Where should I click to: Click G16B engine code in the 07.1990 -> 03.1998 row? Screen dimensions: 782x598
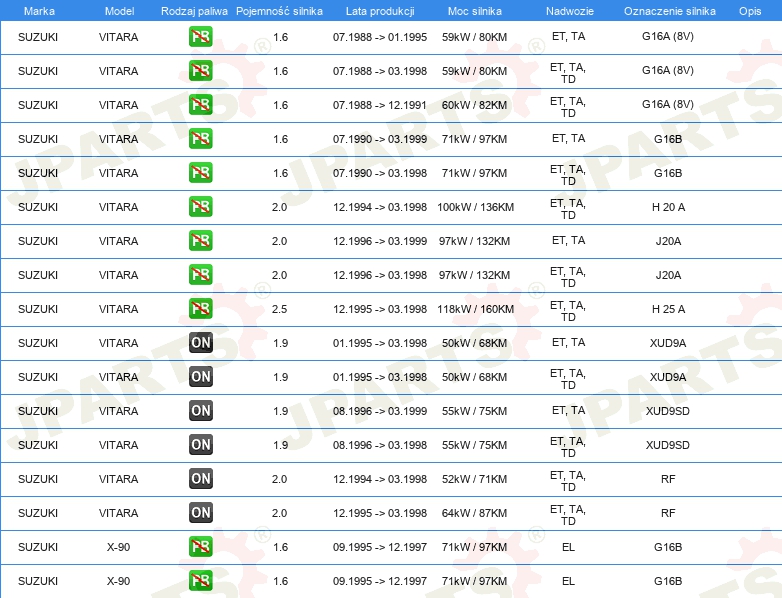pos(668,173)
